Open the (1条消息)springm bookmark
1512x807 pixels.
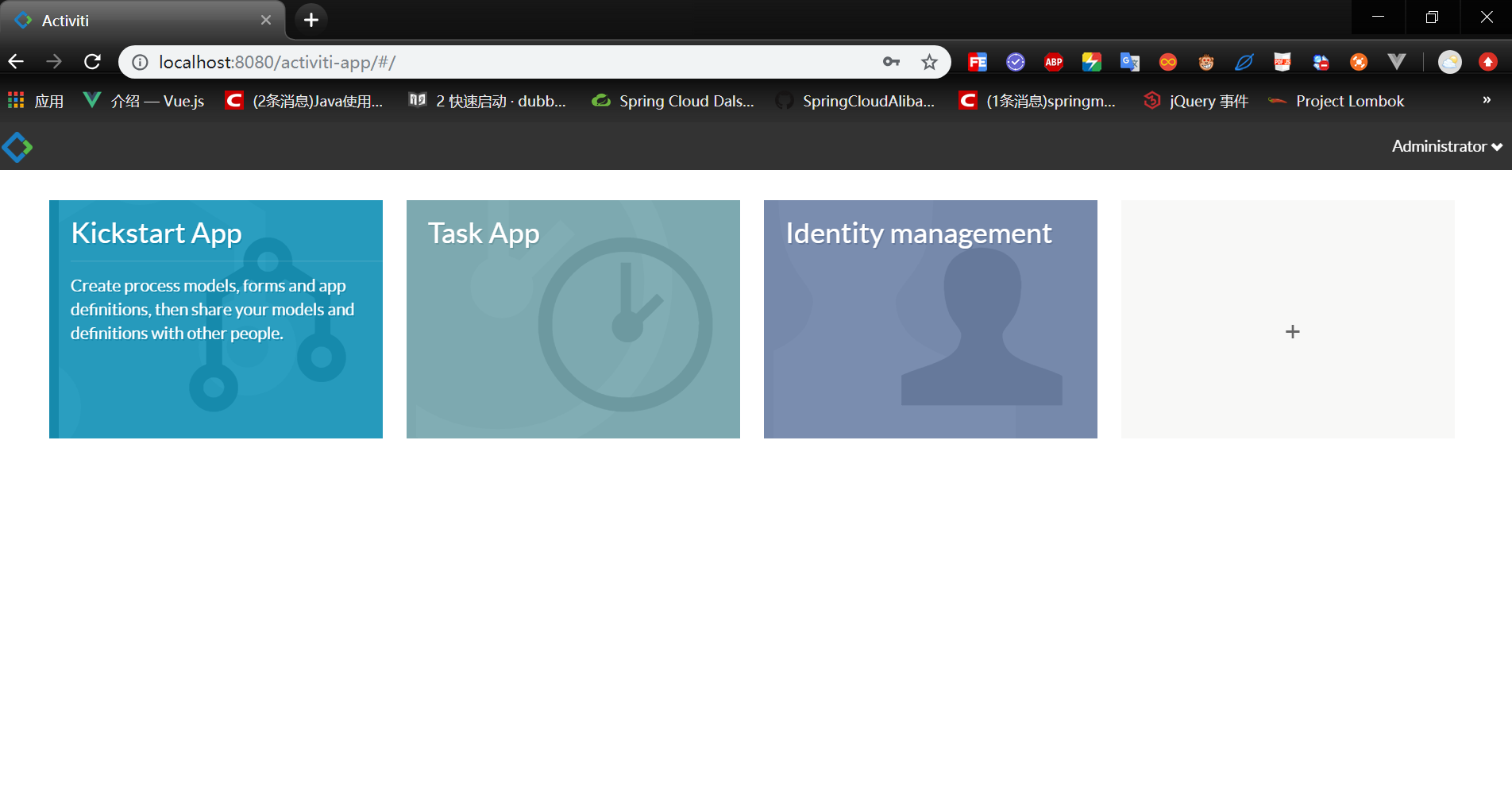[1038, 101]
